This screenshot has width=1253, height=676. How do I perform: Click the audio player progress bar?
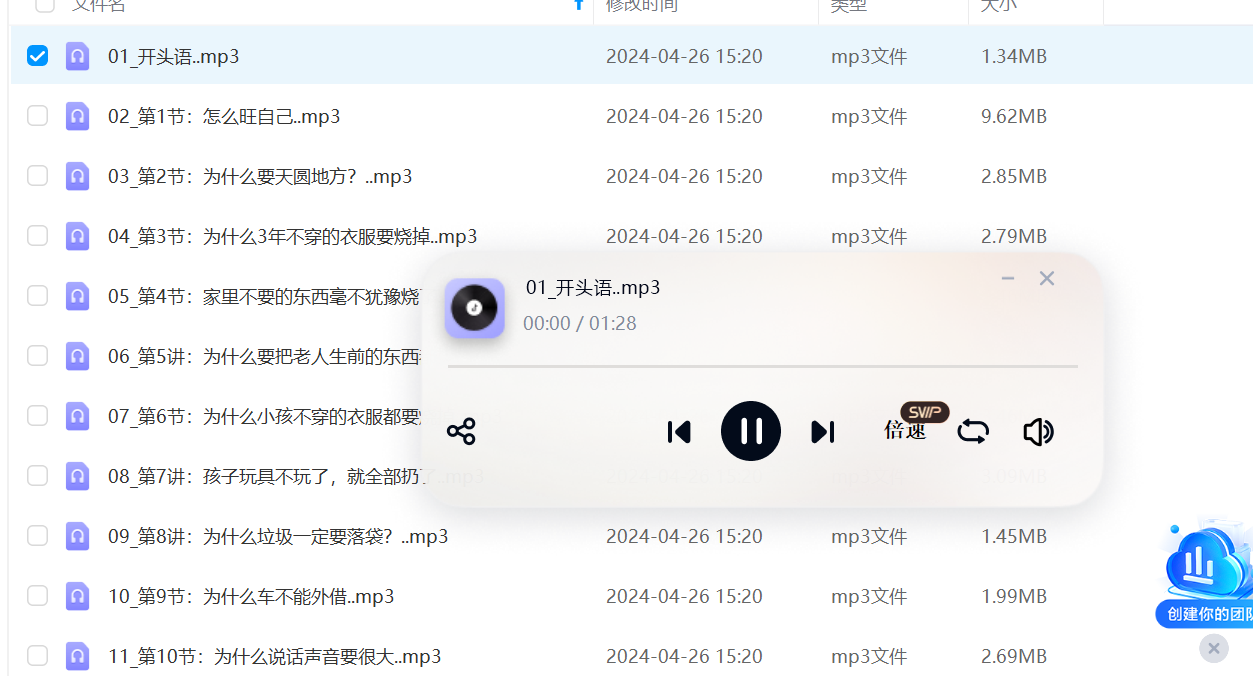coord(762,367)
